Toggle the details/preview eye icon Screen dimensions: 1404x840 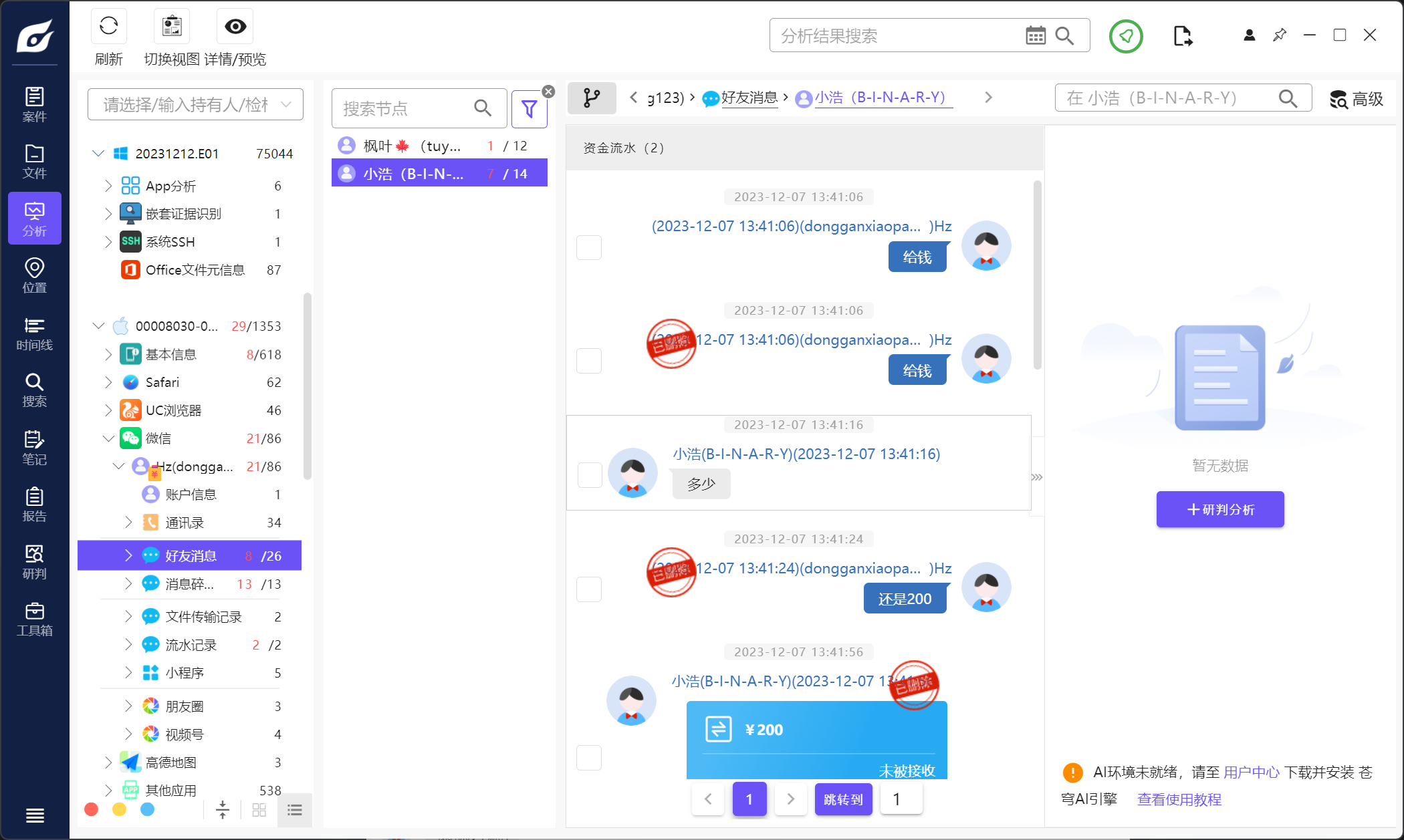[235, 27]
